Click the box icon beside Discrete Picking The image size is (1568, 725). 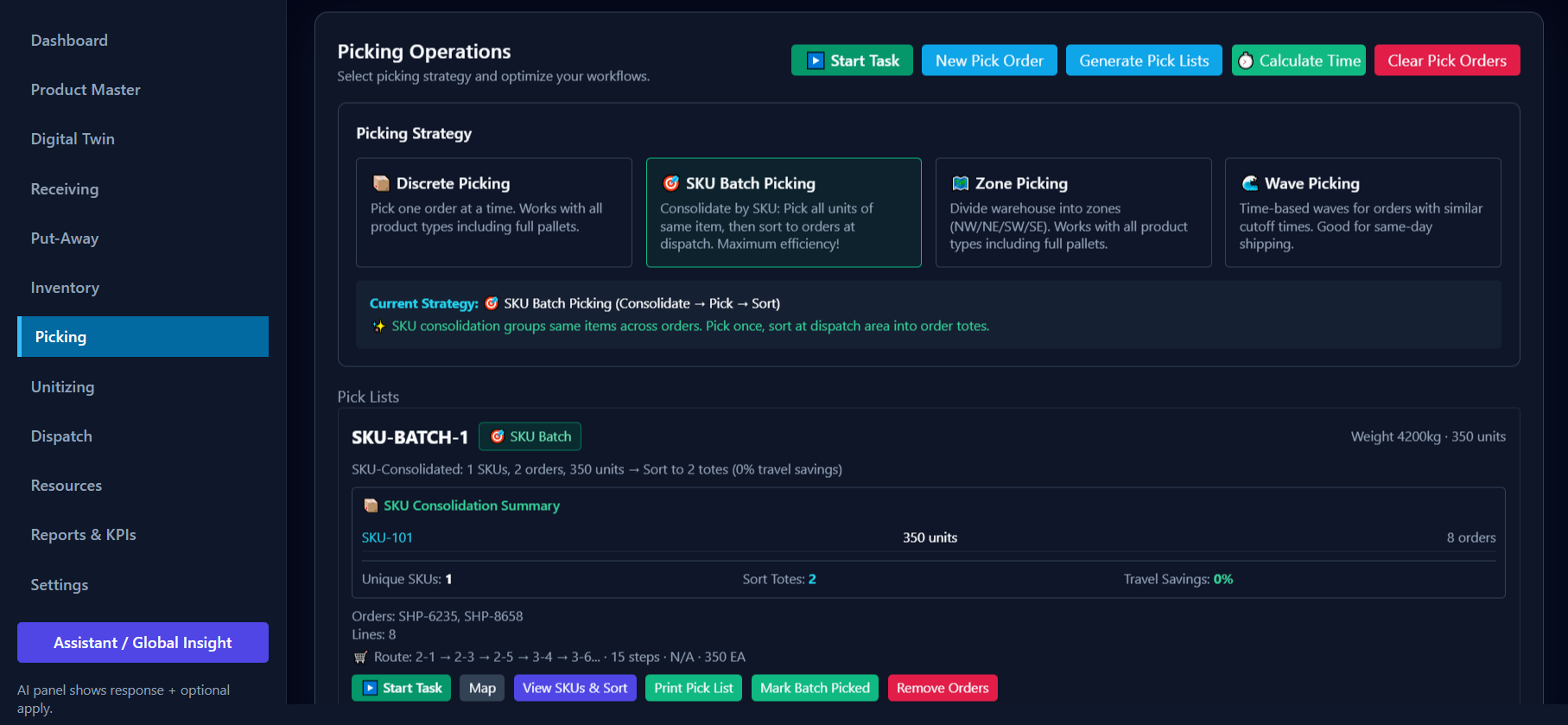click(x=381, y=183)
